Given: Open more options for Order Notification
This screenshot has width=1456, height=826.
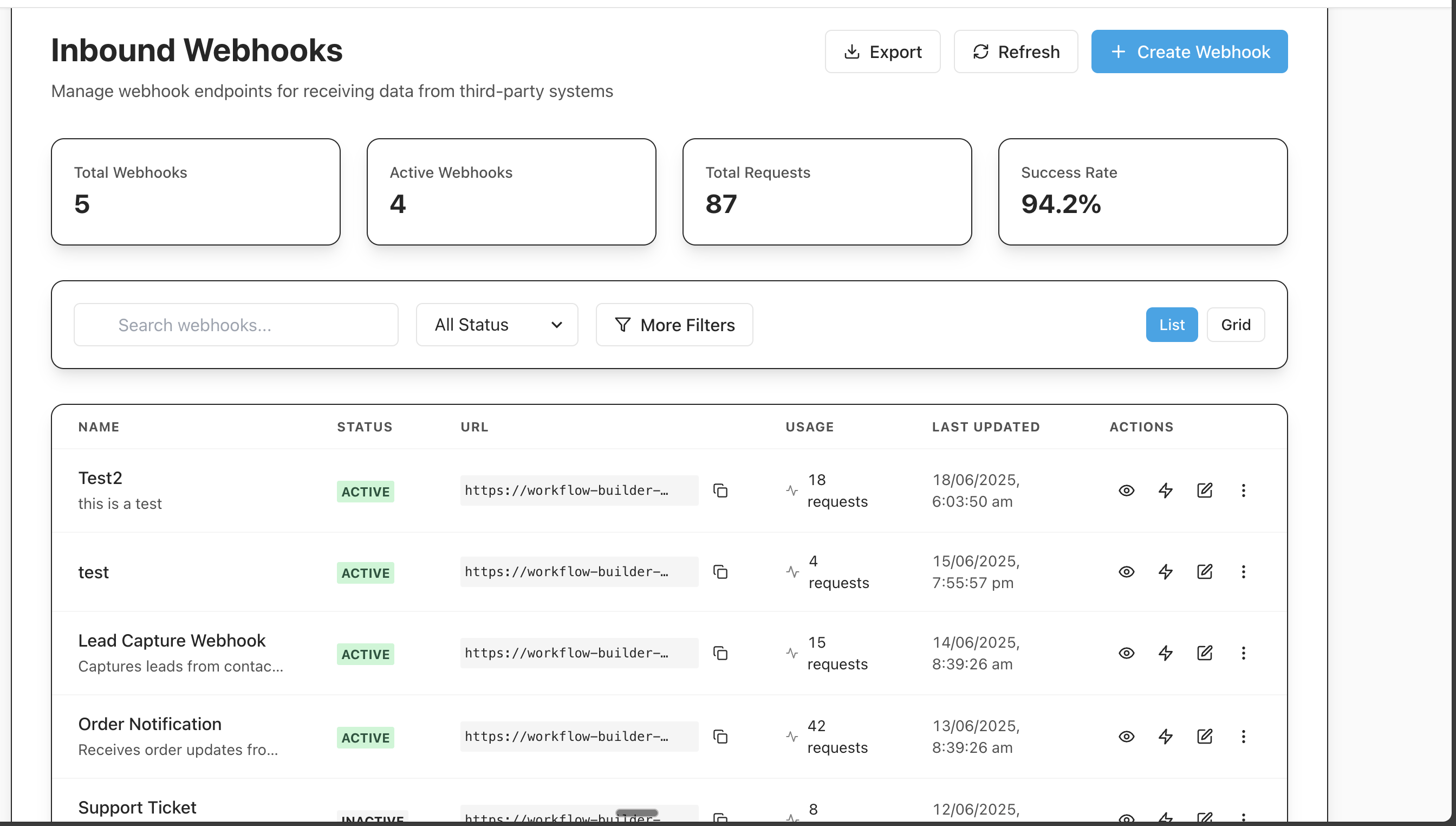Looking at the screenshot, I should [x=1243, y=737].
